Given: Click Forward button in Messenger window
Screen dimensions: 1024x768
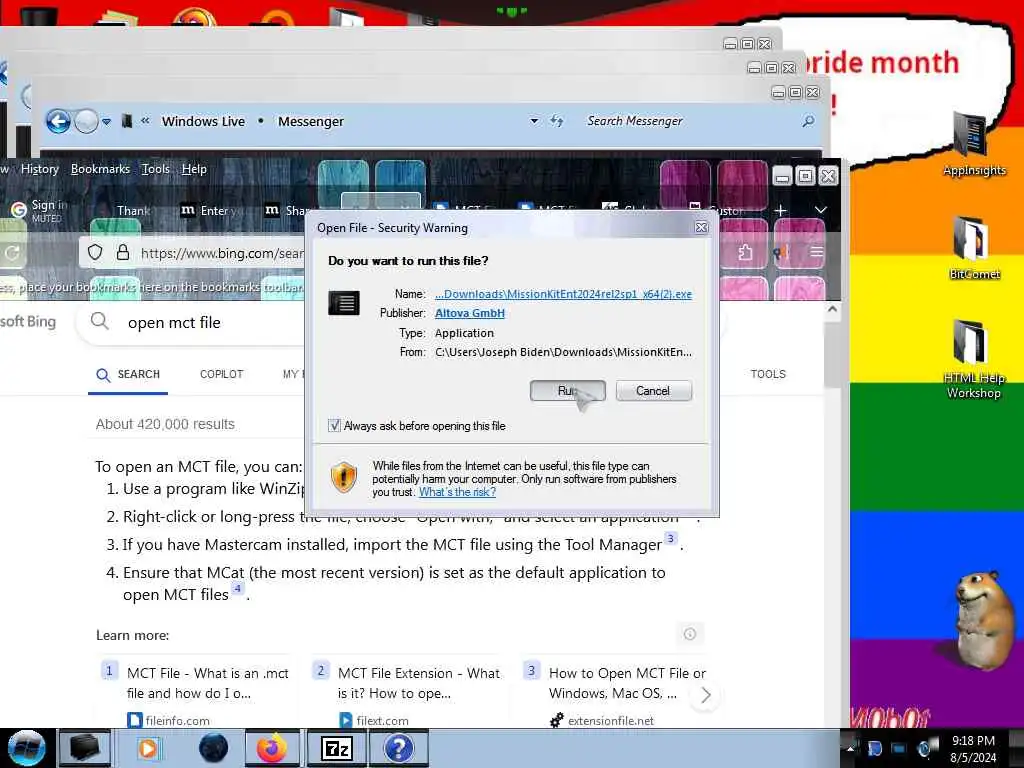Looking at the screenshot, I should coord(86,121).
